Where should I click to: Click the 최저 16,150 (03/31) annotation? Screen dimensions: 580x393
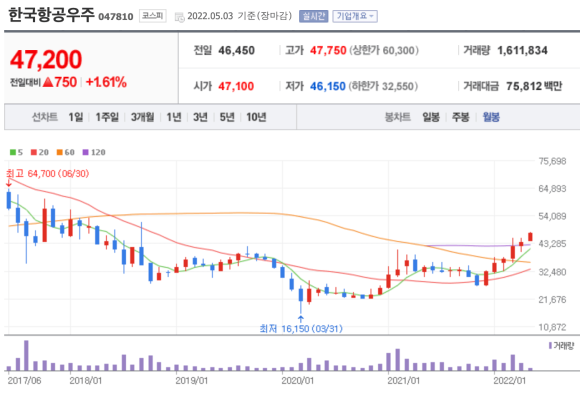click(301, 329)
